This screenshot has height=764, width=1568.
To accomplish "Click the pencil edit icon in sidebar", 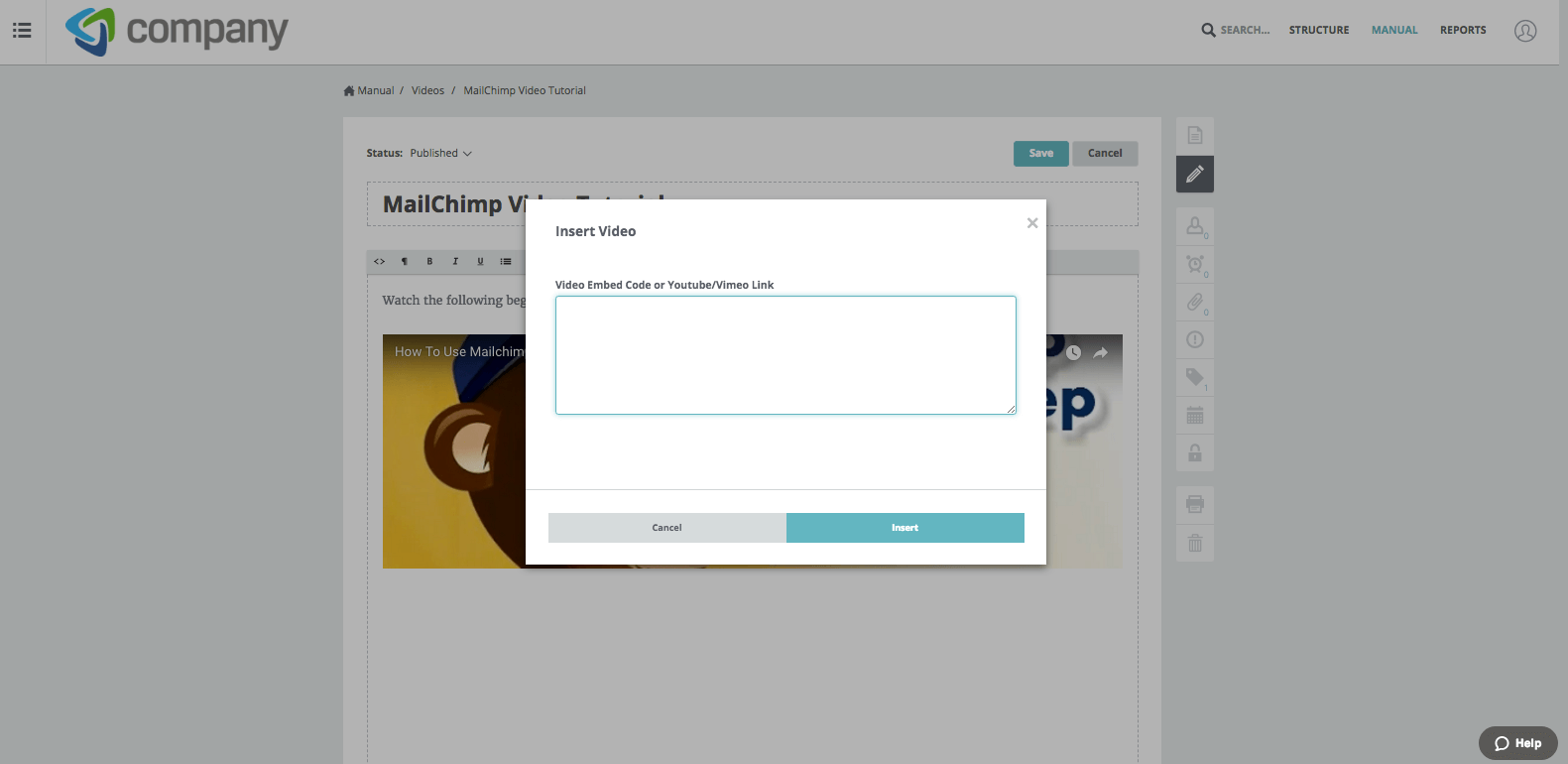I will [x=1195, y=174].
